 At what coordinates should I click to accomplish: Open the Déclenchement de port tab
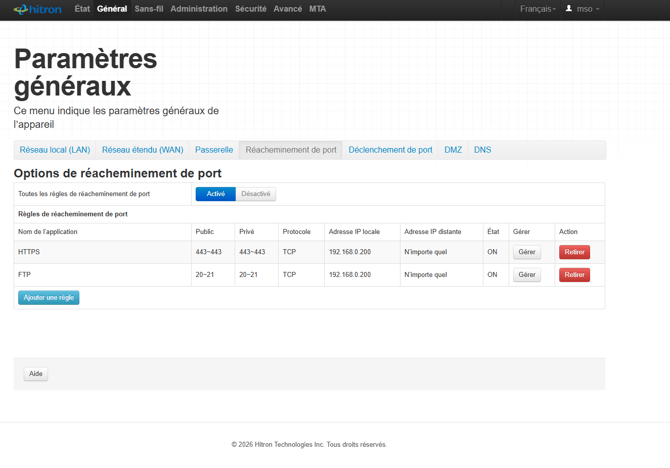point(390,150)
